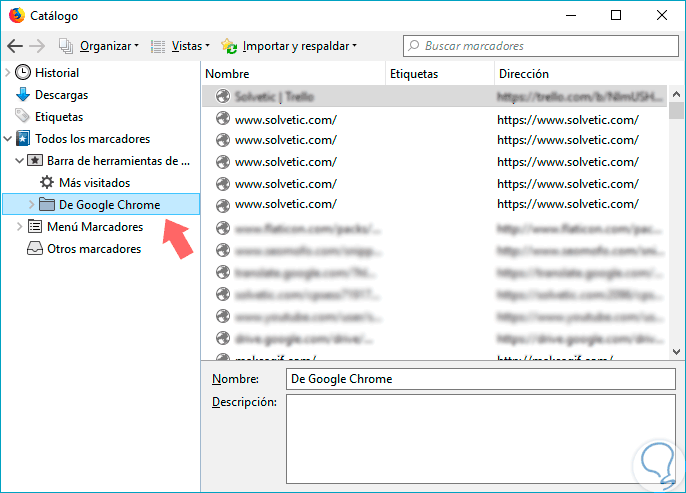Click the Organizar stacked pages icon
This screenshot has height=493, width=686.
(x=66, y=46)
